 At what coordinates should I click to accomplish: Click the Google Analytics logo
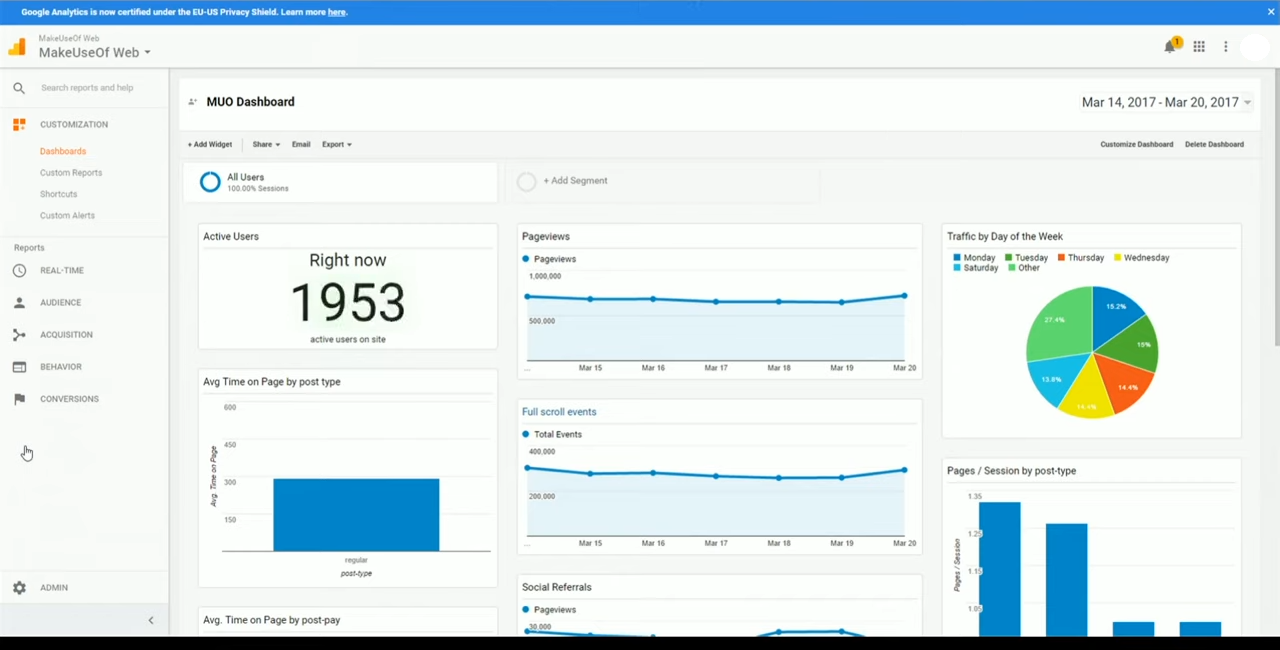(x=17, y=47)
